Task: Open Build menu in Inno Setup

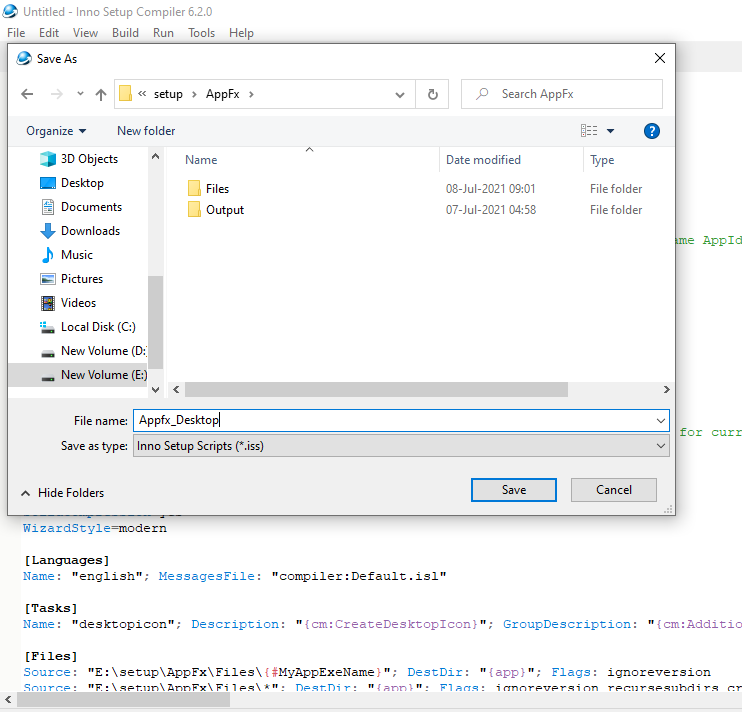Action: (x=125, y=33)
